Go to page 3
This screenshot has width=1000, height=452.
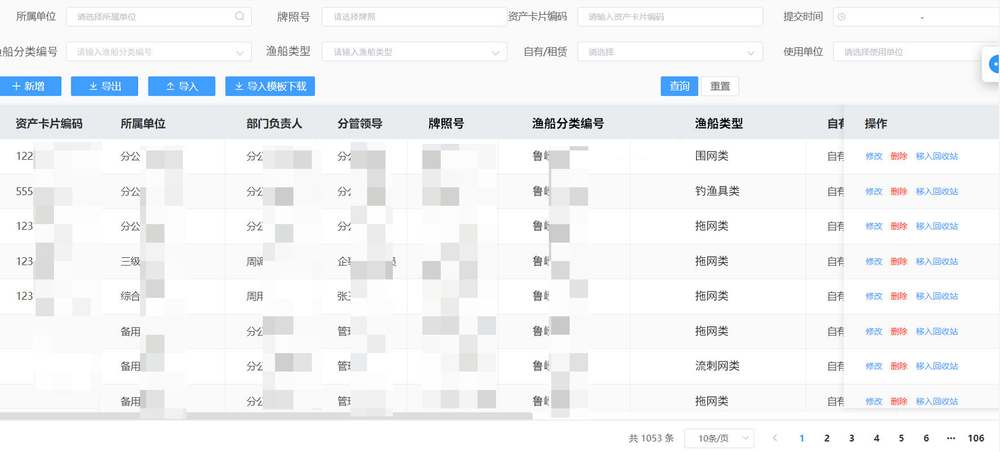click(x=851, y=438)
